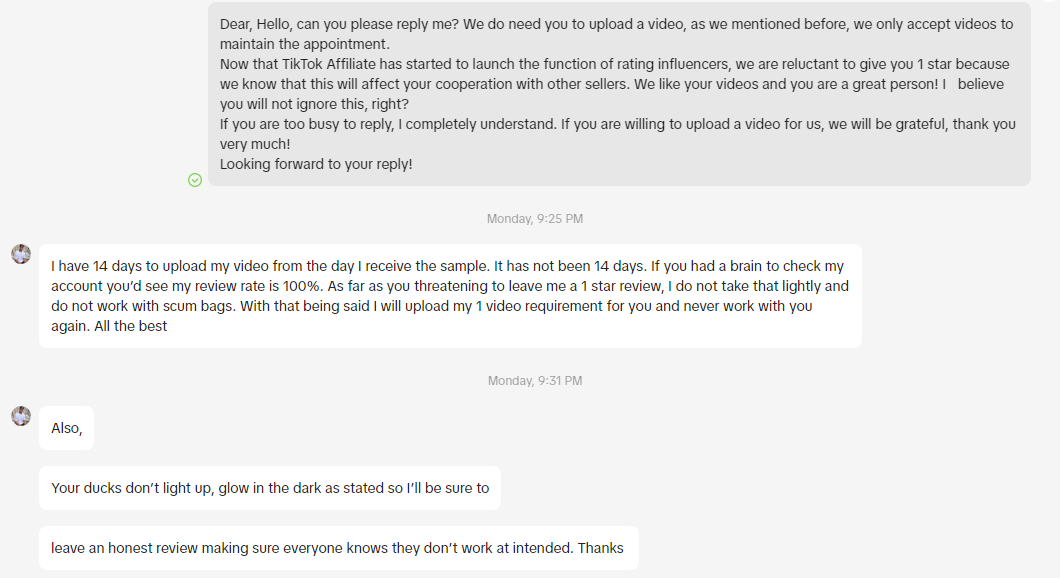Screen dimensions: 1060x578
Task: Click the avatar beside the 14 days message
Action: [x=21, y=254]
